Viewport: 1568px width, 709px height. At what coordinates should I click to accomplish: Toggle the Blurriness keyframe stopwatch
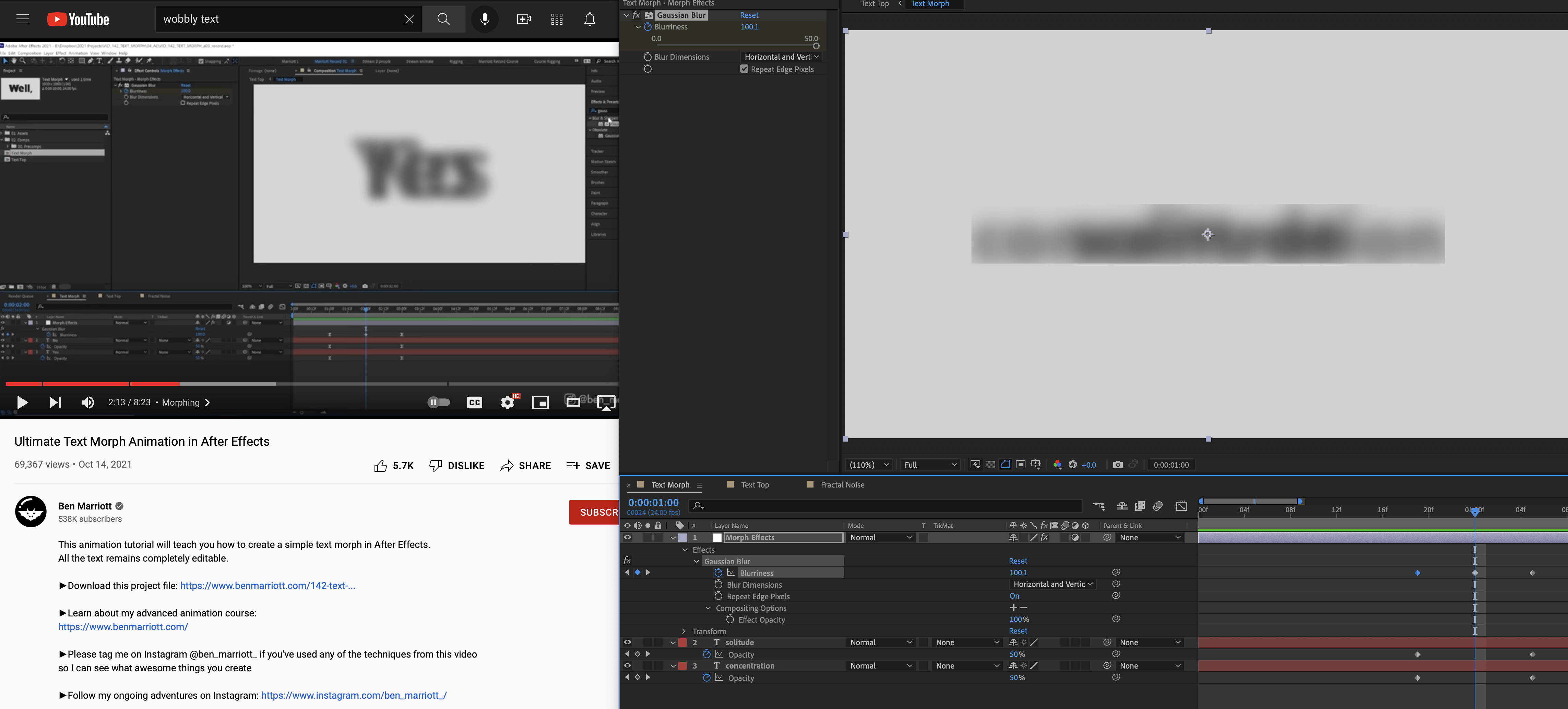(648, 26)
